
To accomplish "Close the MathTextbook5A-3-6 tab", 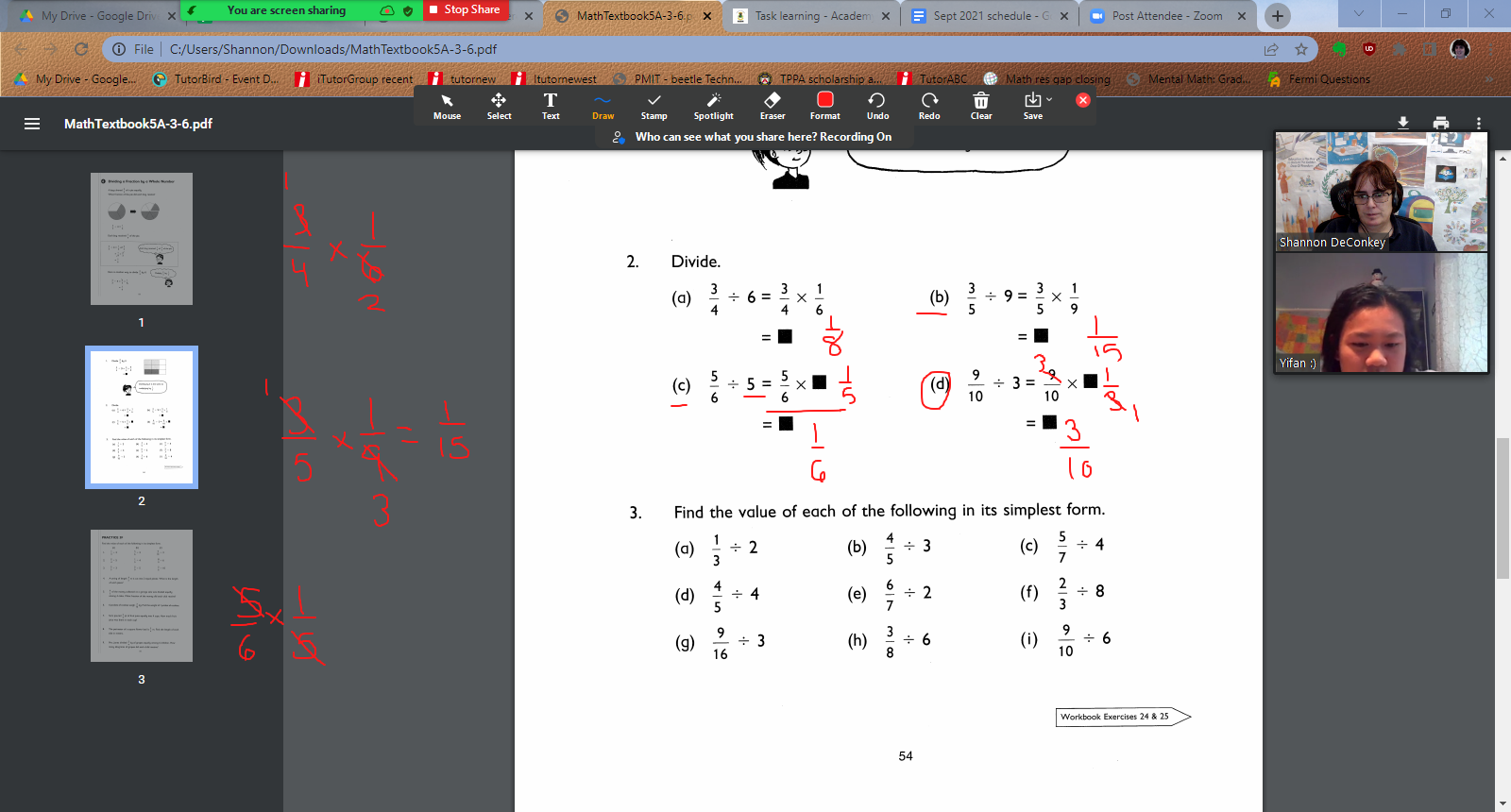I will (707, 16).
